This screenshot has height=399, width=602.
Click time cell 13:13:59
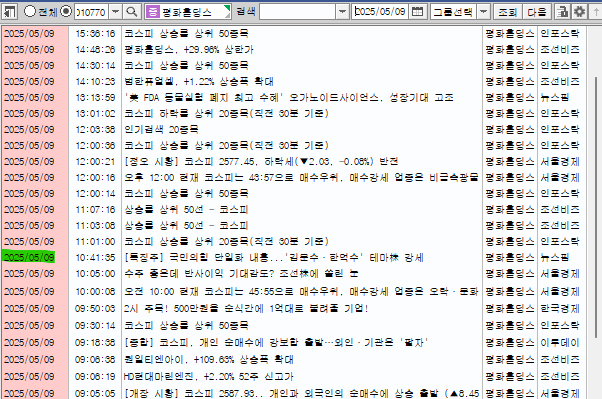pyautogui.click(x=95, y=98)
